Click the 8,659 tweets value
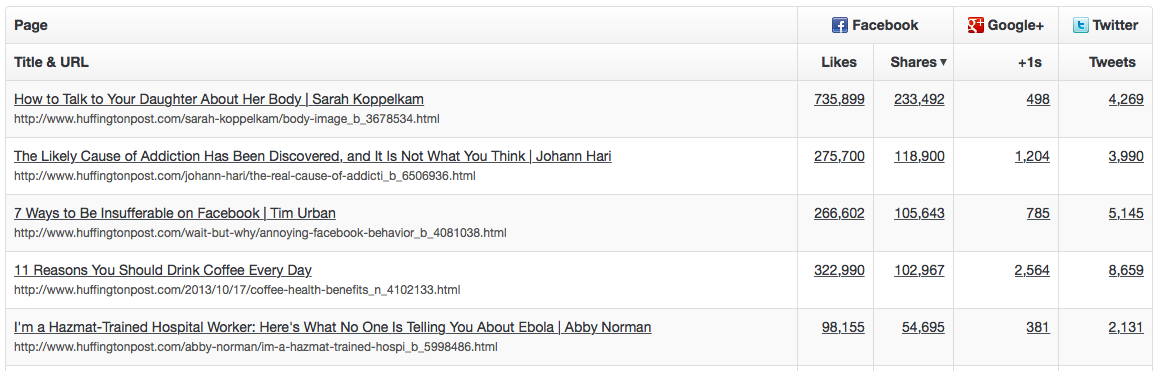Screen dimensions: 1159x371 click(1126, 270)
